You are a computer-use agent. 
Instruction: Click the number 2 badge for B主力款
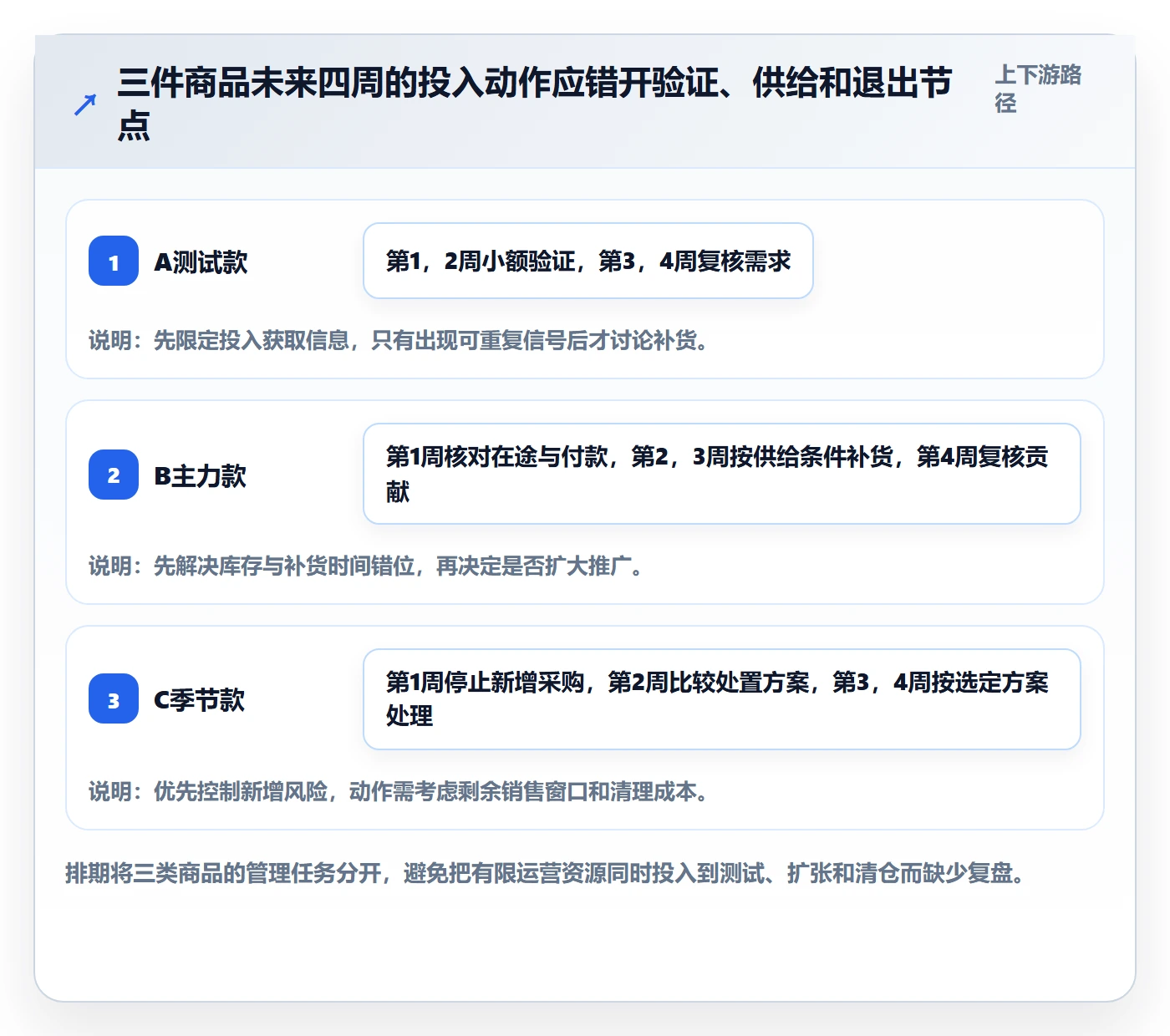pos(114,475)
